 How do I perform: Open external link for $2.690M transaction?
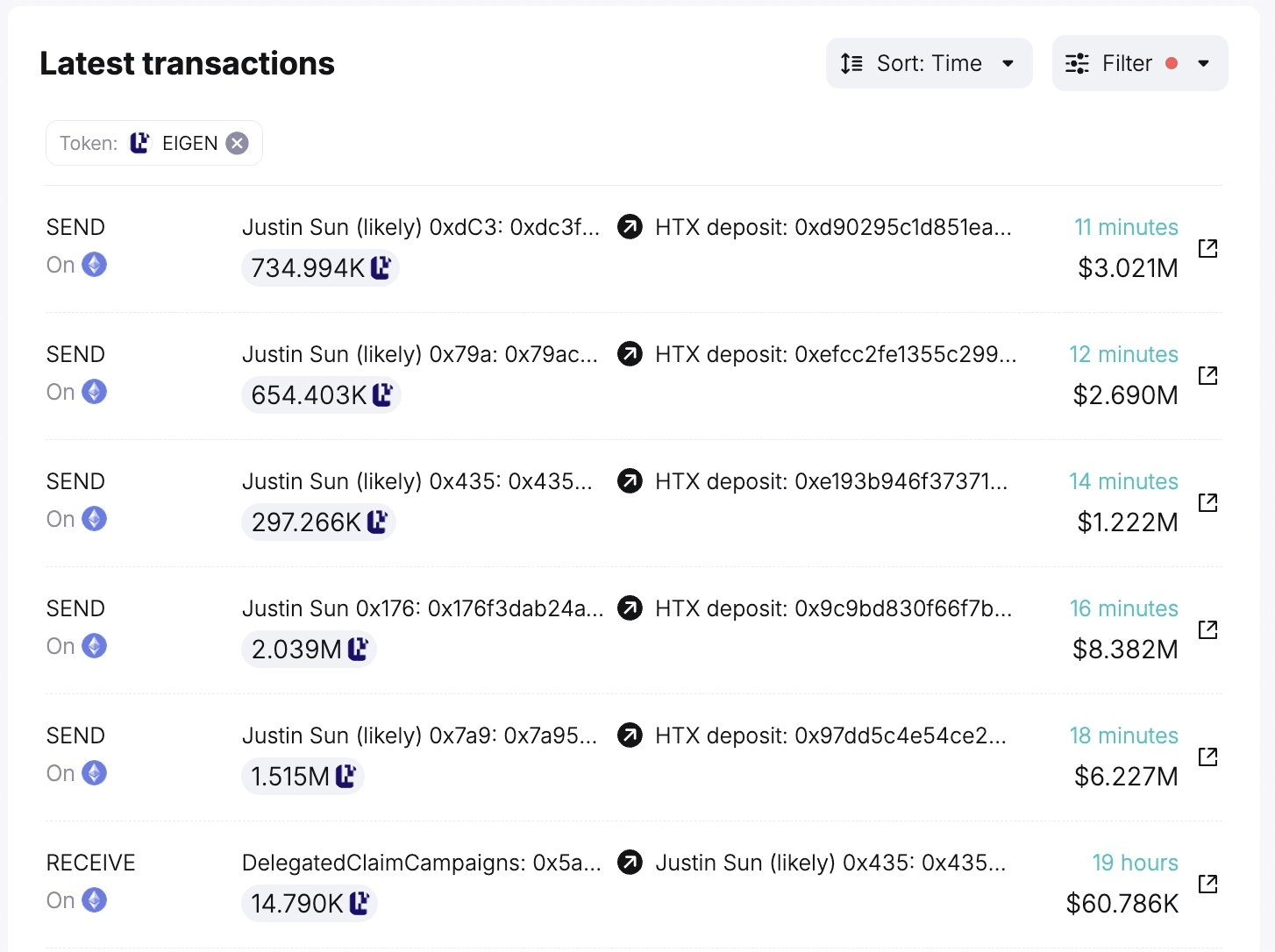coord(1207,375)
